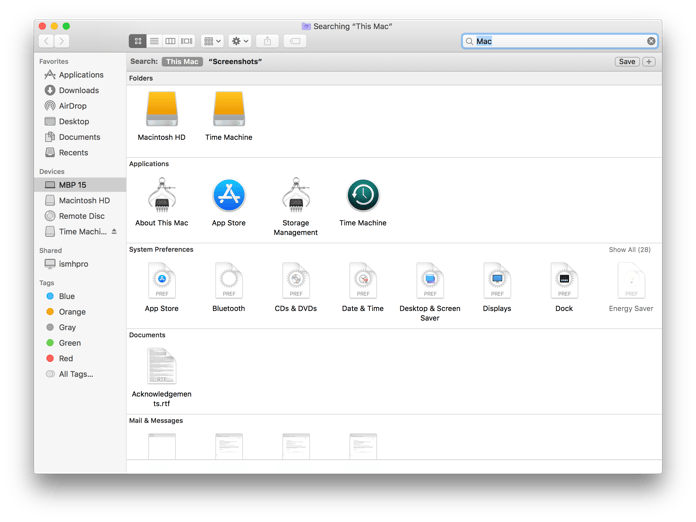Viewport: 696px width, 522px height.
Task: Filter by the Blue tag
Action: [x=80, y=296]
